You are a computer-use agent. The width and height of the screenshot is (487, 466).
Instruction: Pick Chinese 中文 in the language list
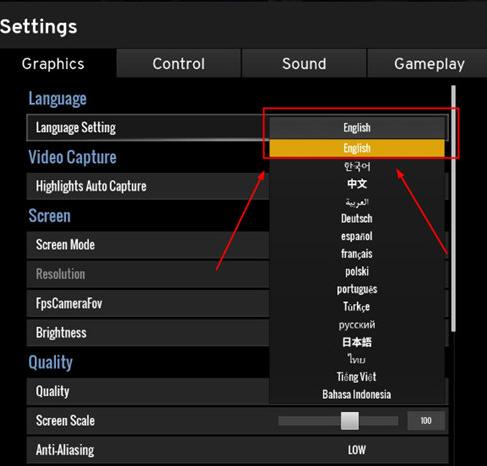357,184
